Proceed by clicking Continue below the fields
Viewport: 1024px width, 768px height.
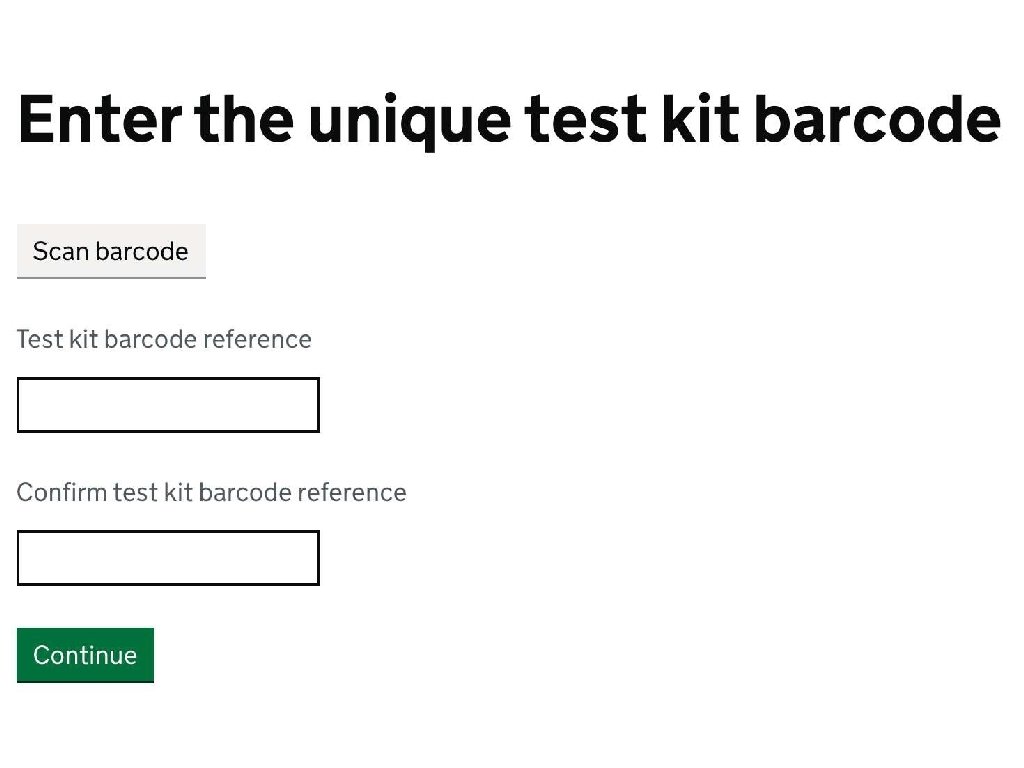[x=85, y=655]
